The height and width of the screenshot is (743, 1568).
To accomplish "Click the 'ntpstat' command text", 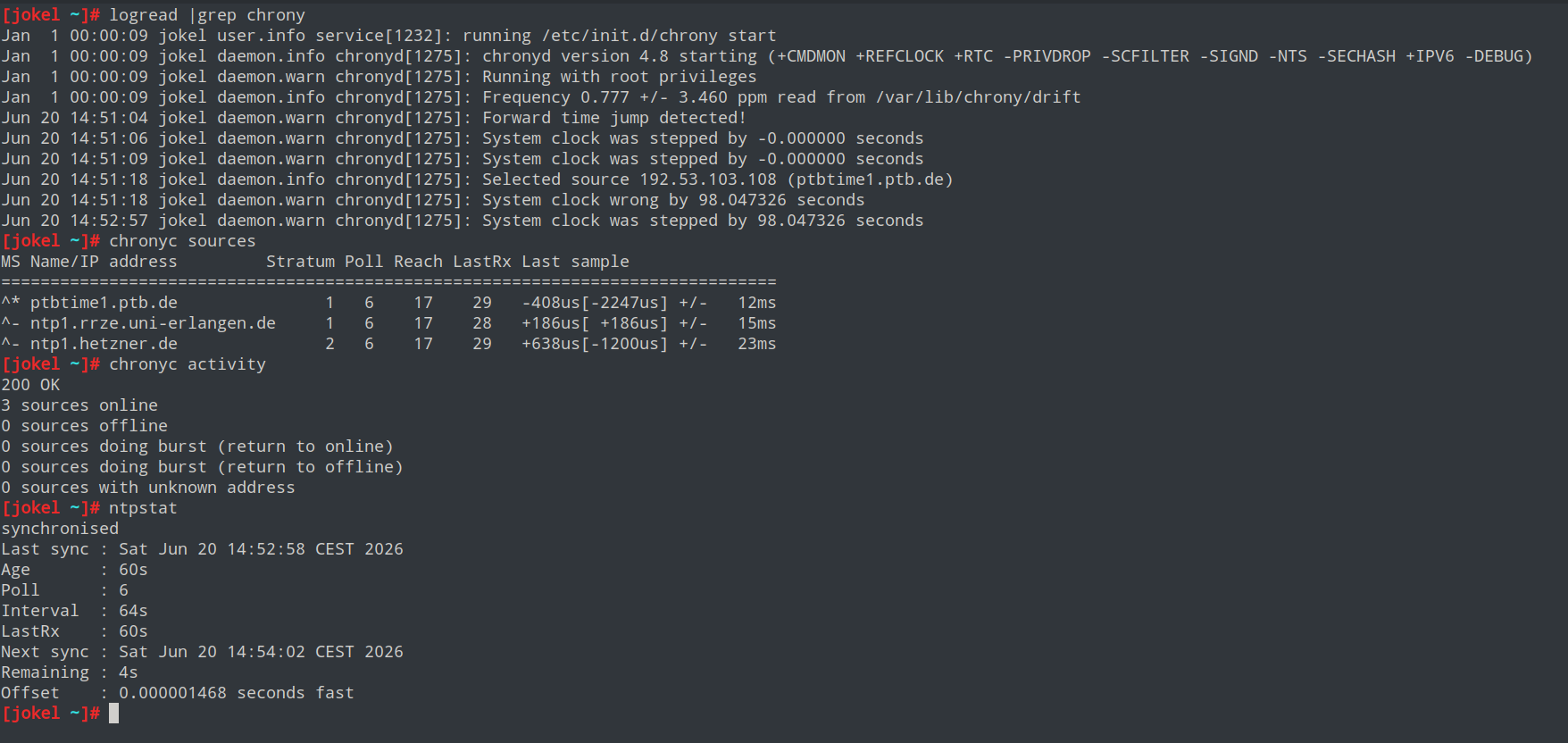I will (143, 508).
